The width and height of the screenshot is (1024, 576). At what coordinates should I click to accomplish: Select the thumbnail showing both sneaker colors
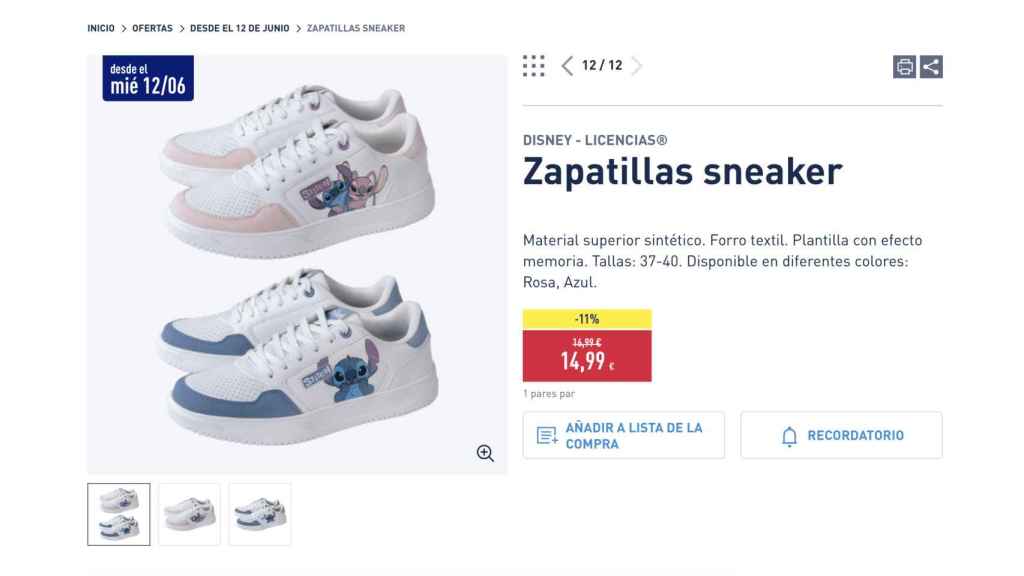point(119,514)
